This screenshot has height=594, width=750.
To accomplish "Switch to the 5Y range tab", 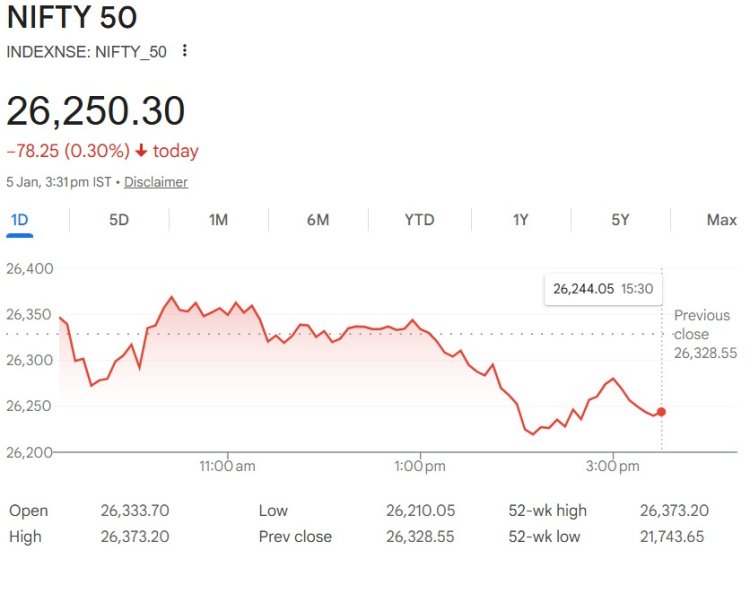I will click(x=620, y=220).
